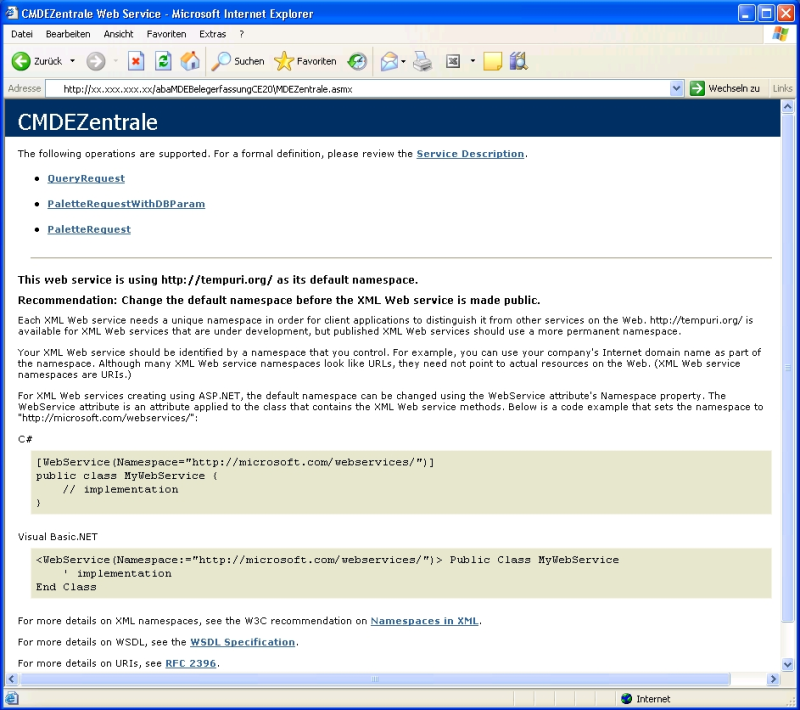Click the Wechseln zu go button
The image size is (800, 710).
point(725,89)
